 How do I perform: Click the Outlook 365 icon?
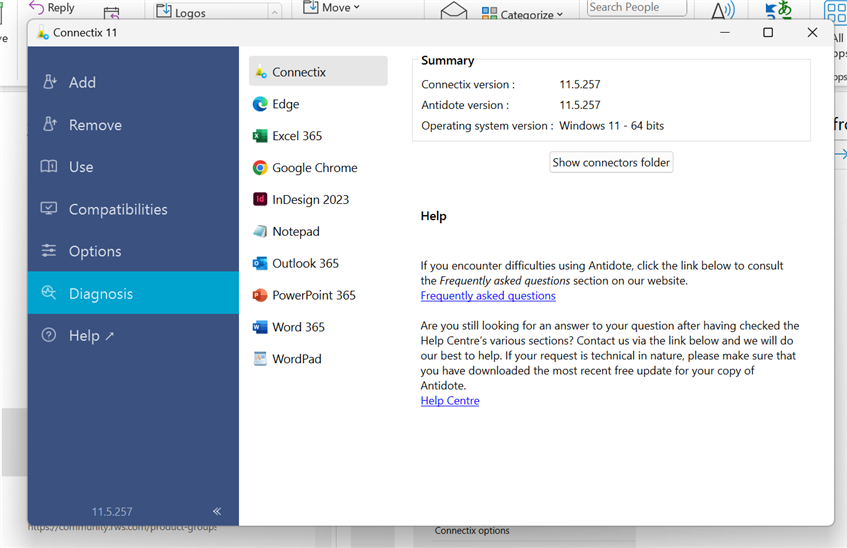(260, 263)
